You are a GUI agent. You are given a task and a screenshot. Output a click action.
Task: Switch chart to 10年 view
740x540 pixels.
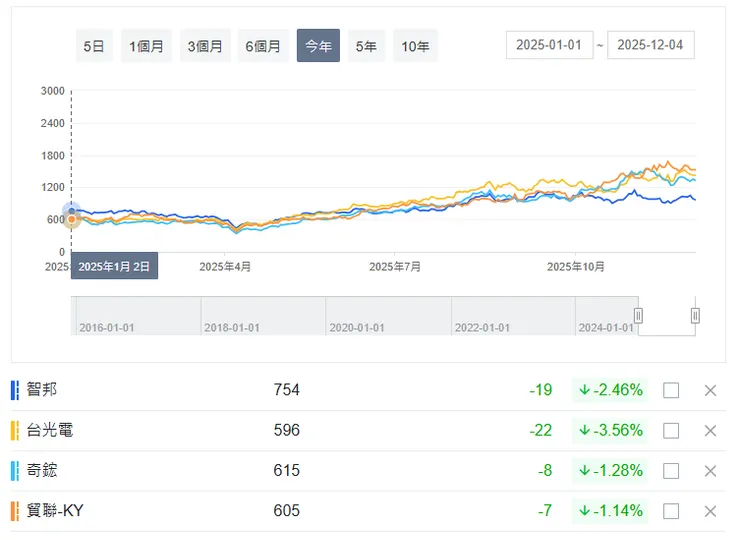415,46
